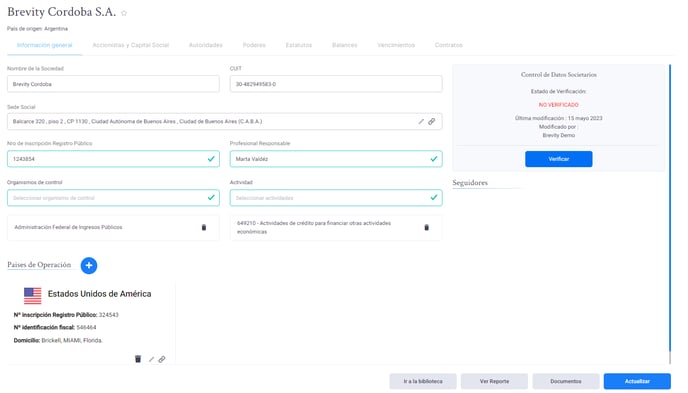688x393 pixels.
Task: Click the Última modificación date text
Action: coord(559,118)
